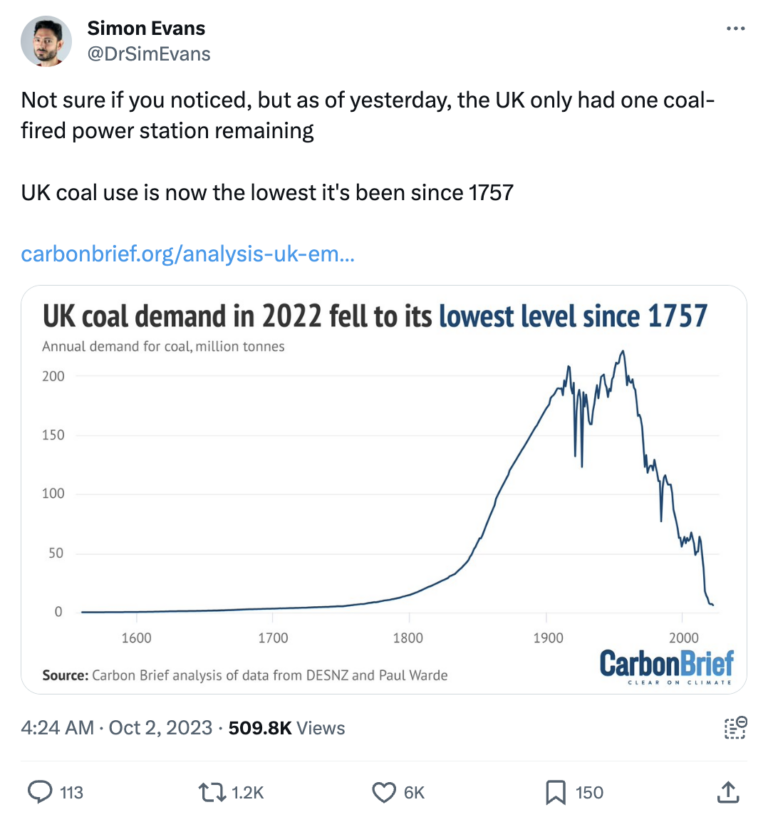Screen dimensions: 768x822
Task: Check the 6K likes count
Action: (x=413, y=792)
